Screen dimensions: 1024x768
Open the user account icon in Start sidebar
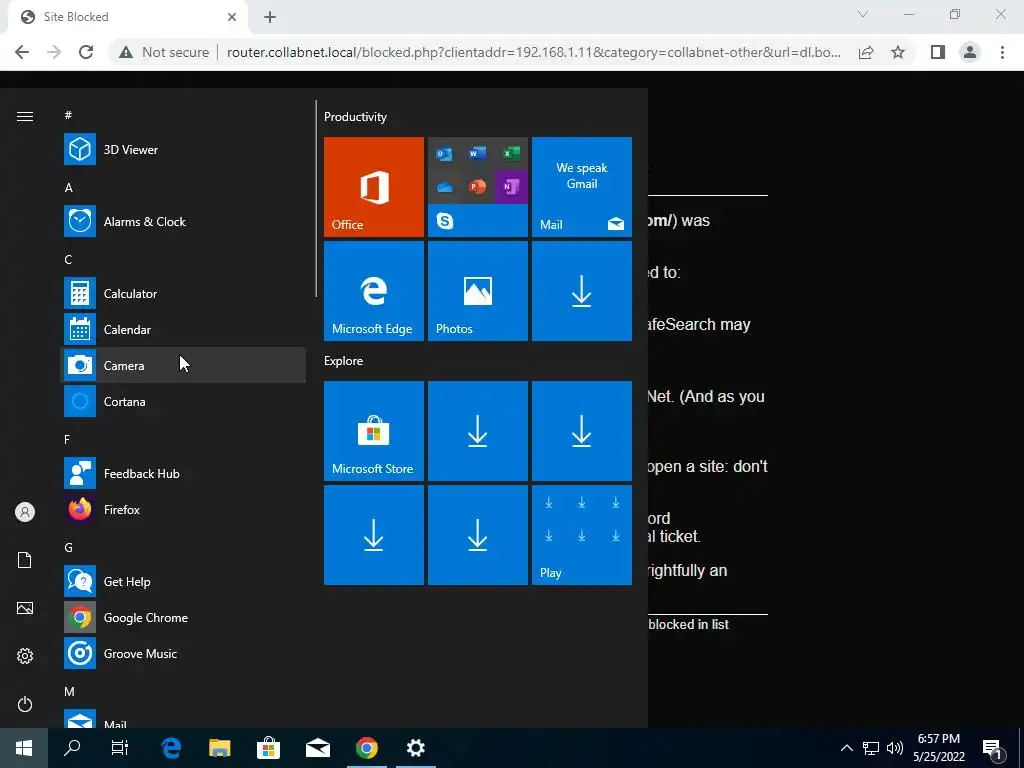point(25,512)
